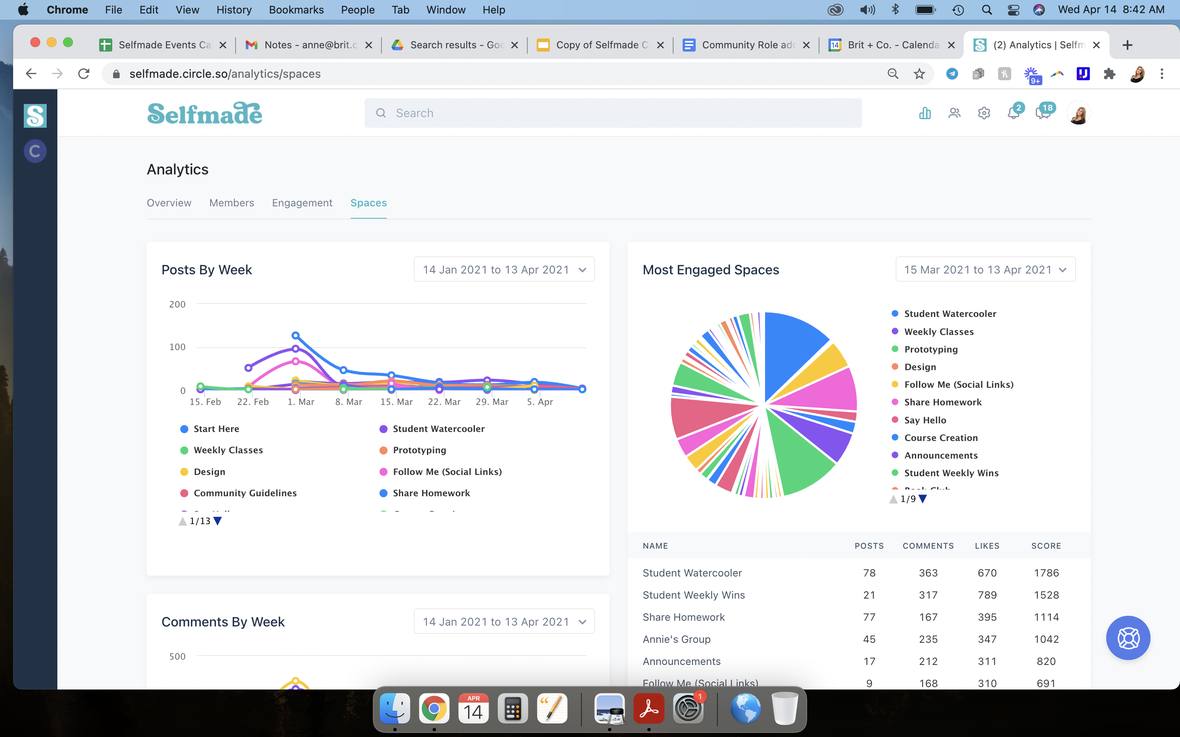Go to next page of Posts legend
Image resolution: width=1180 pixels, height=737 pixels.
(x=217, y=521)
